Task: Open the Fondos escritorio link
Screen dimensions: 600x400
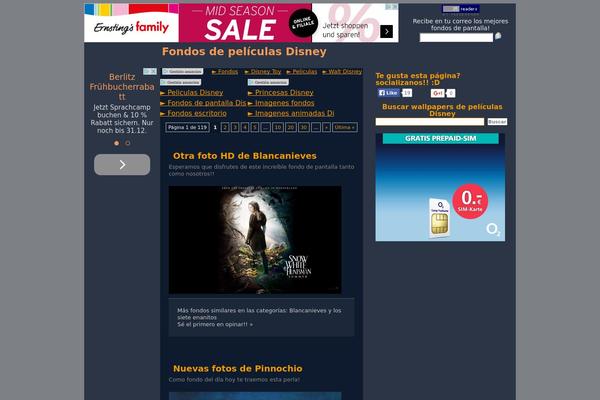Action: (x=194, y=113)
